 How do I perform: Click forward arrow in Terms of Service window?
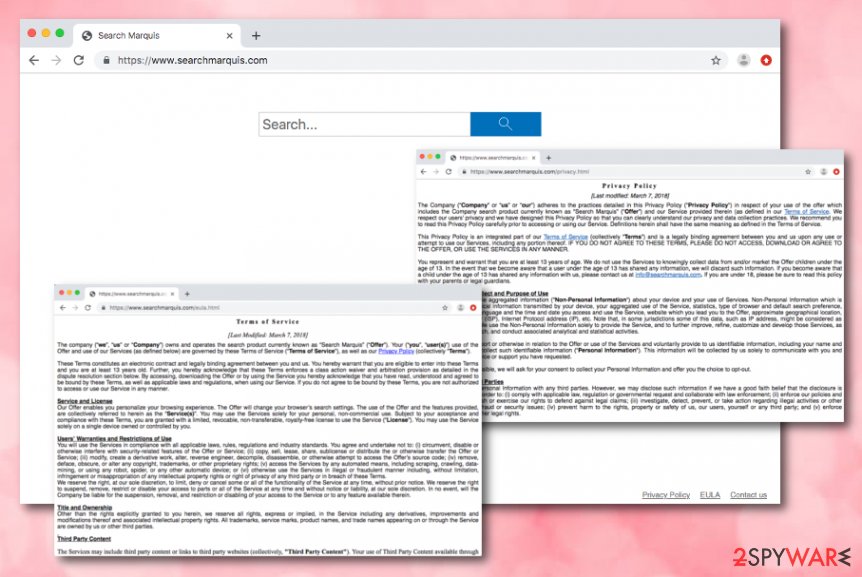click(75, 308)
